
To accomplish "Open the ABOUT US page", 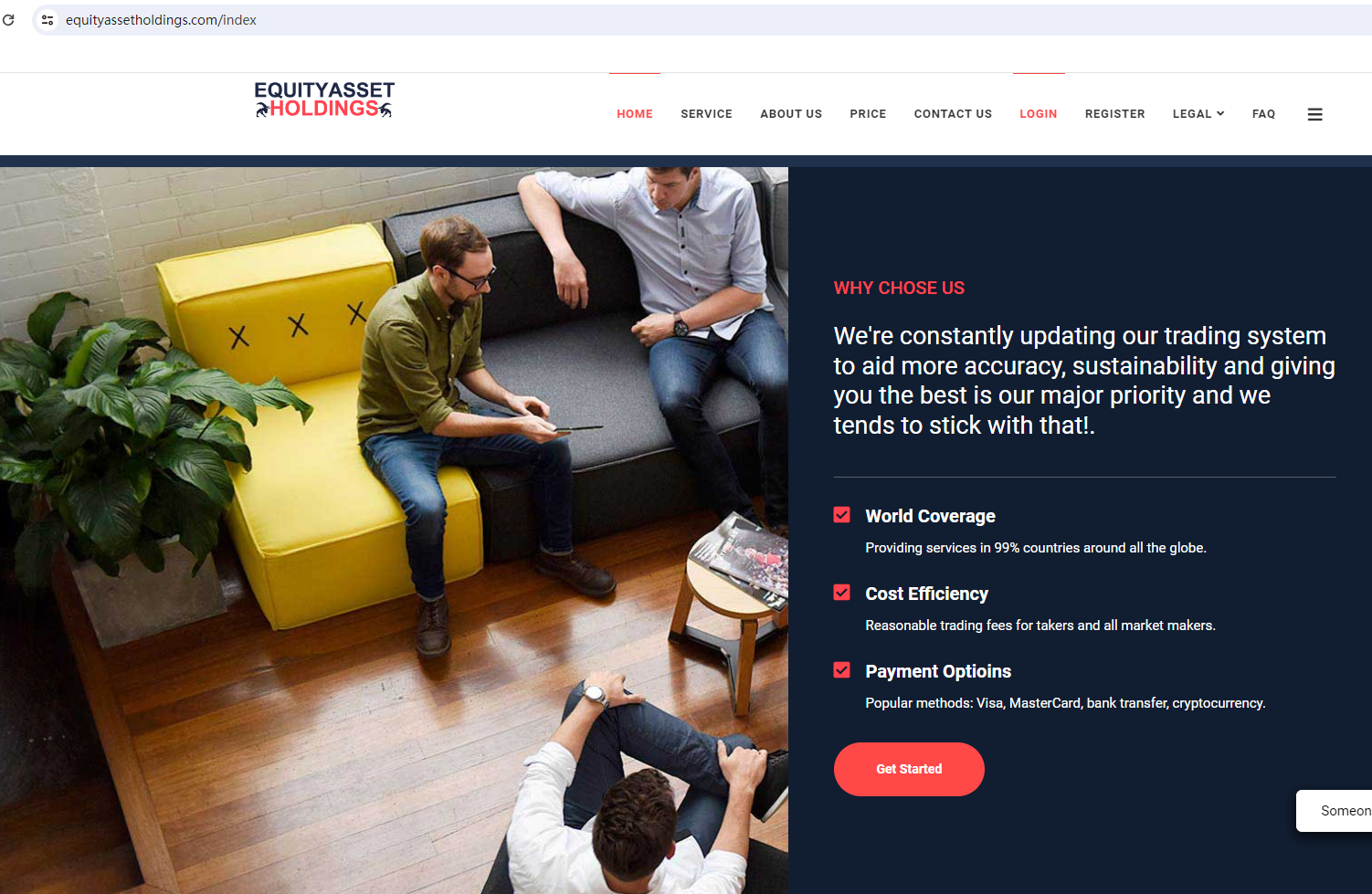I will (791, 114).
